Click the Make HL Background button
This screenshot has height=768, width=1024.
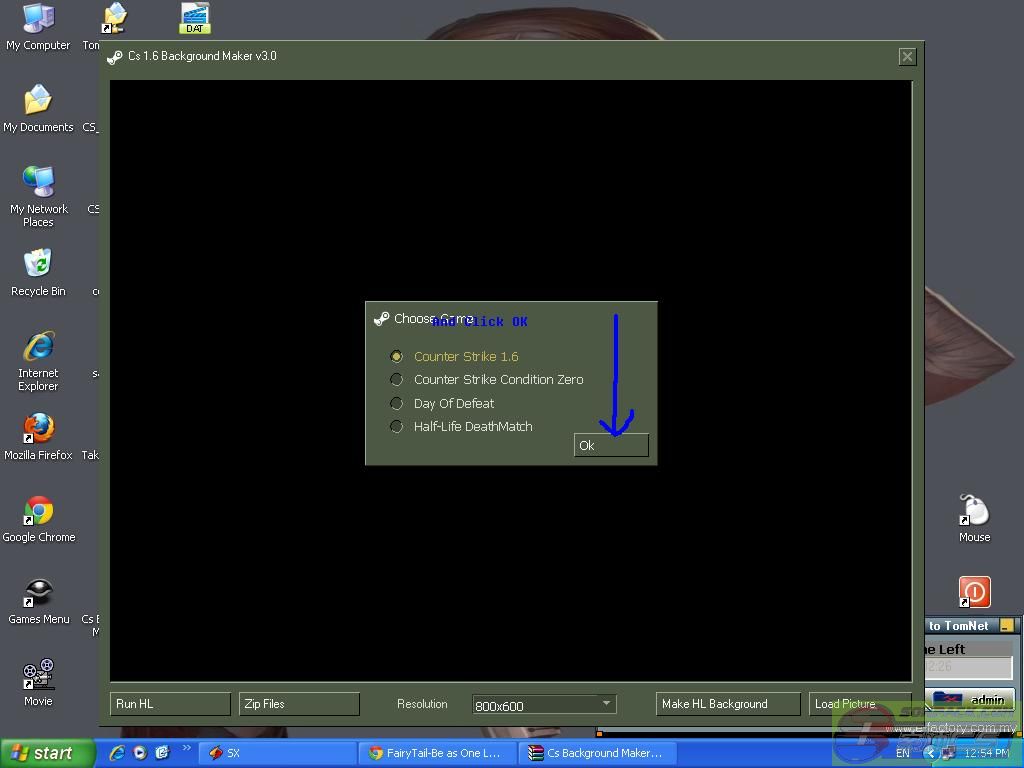[x=727, y=704]
